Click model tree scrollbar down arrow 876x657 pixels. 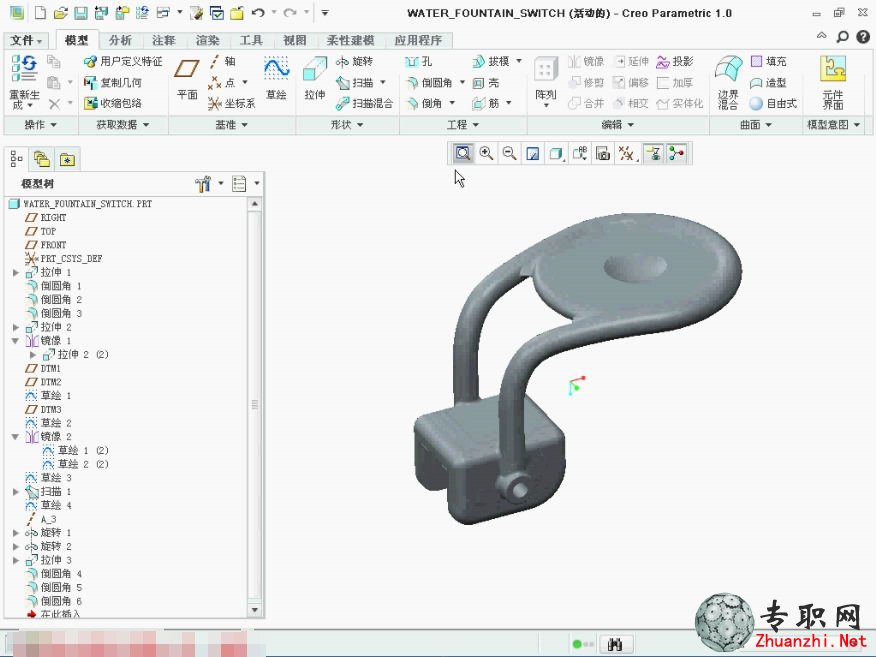click(255, 610)
